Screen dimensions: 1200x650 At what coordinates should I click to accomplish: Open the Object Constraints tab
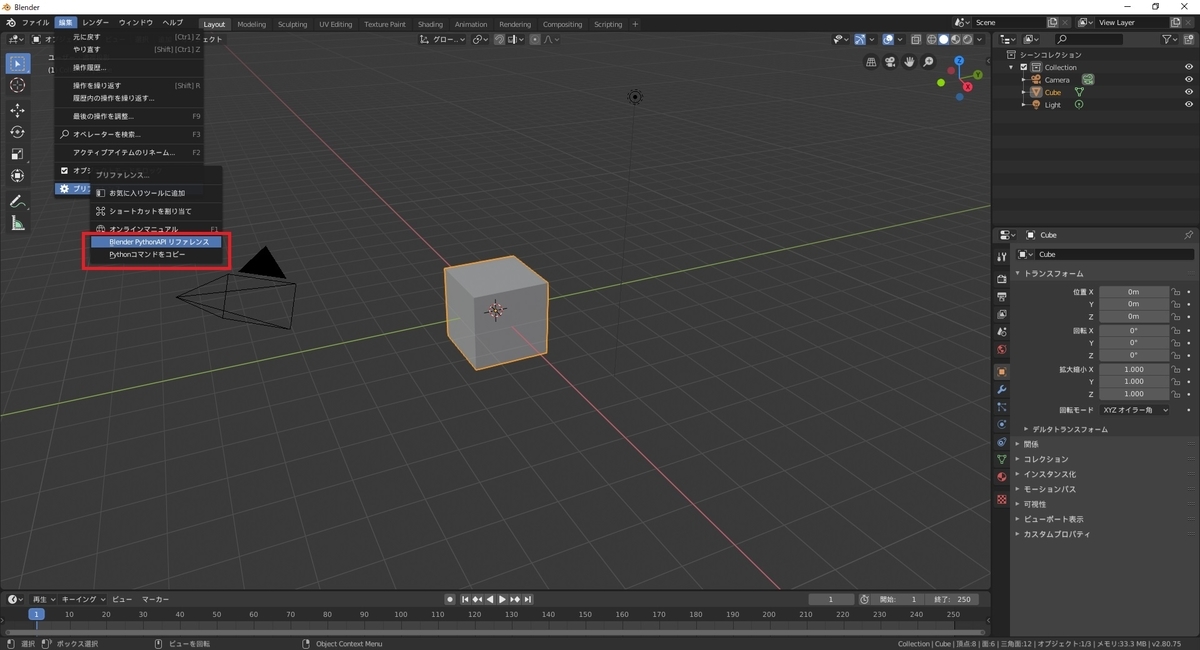click(x=1001, y=442)
